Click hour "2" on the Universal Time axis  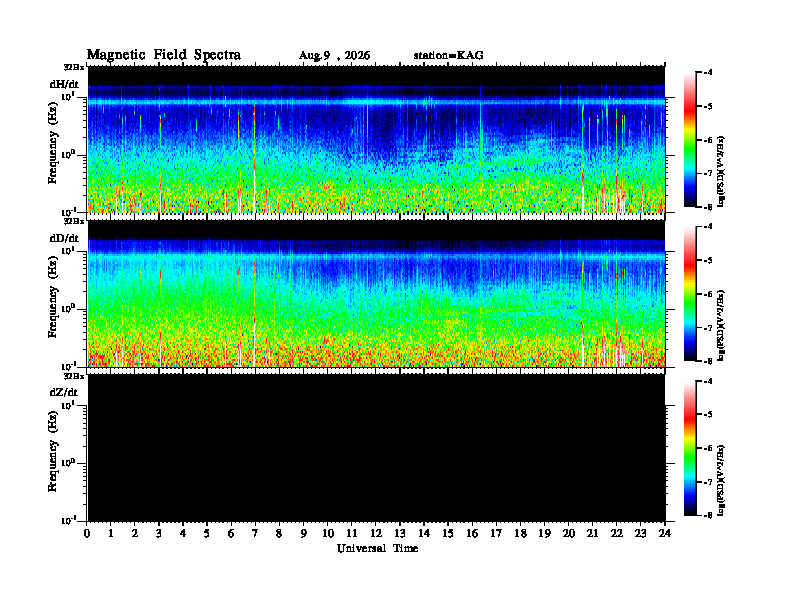[134, 533]
